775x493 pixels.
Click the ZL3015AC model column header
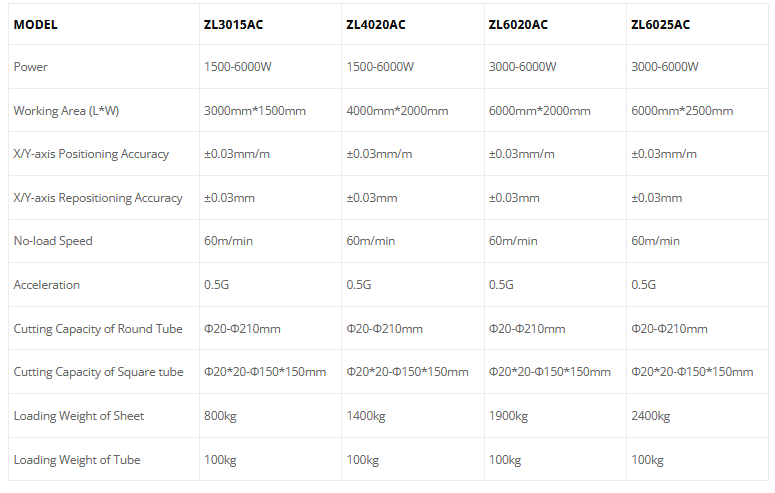pos(233,24)
